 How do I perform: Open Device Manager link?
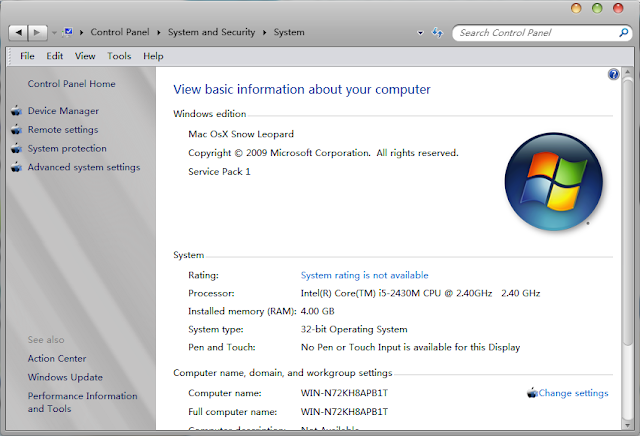(x=63, y=111)
